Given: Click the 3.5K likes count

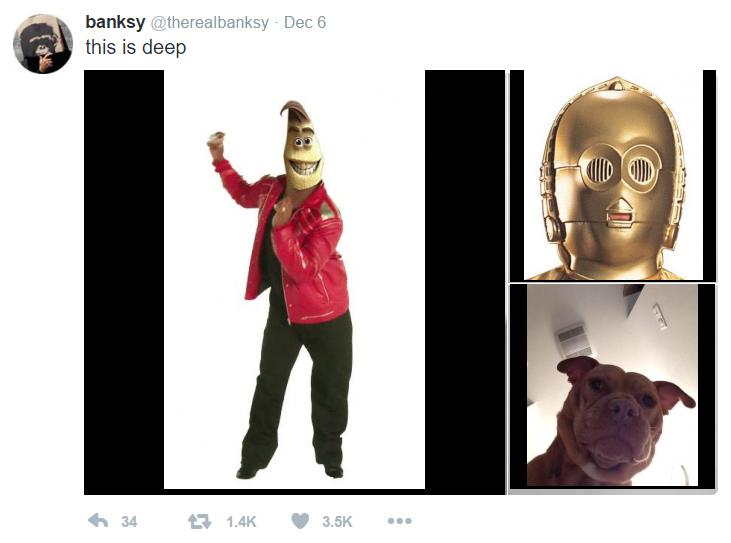Looking at the screenshot, I should click(337, 522).
